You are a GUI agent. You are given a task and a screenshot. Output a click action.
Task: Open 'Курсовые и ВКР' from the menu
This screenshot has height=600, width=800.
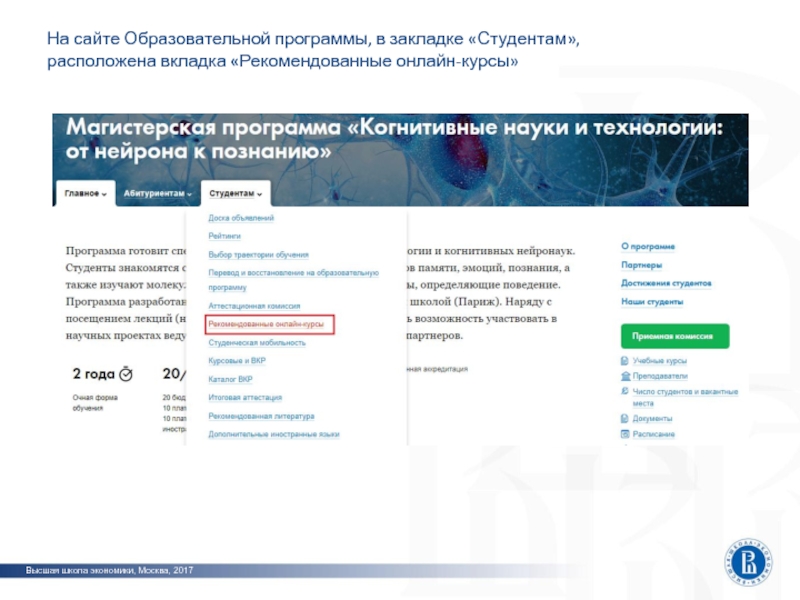click(237, 360)
